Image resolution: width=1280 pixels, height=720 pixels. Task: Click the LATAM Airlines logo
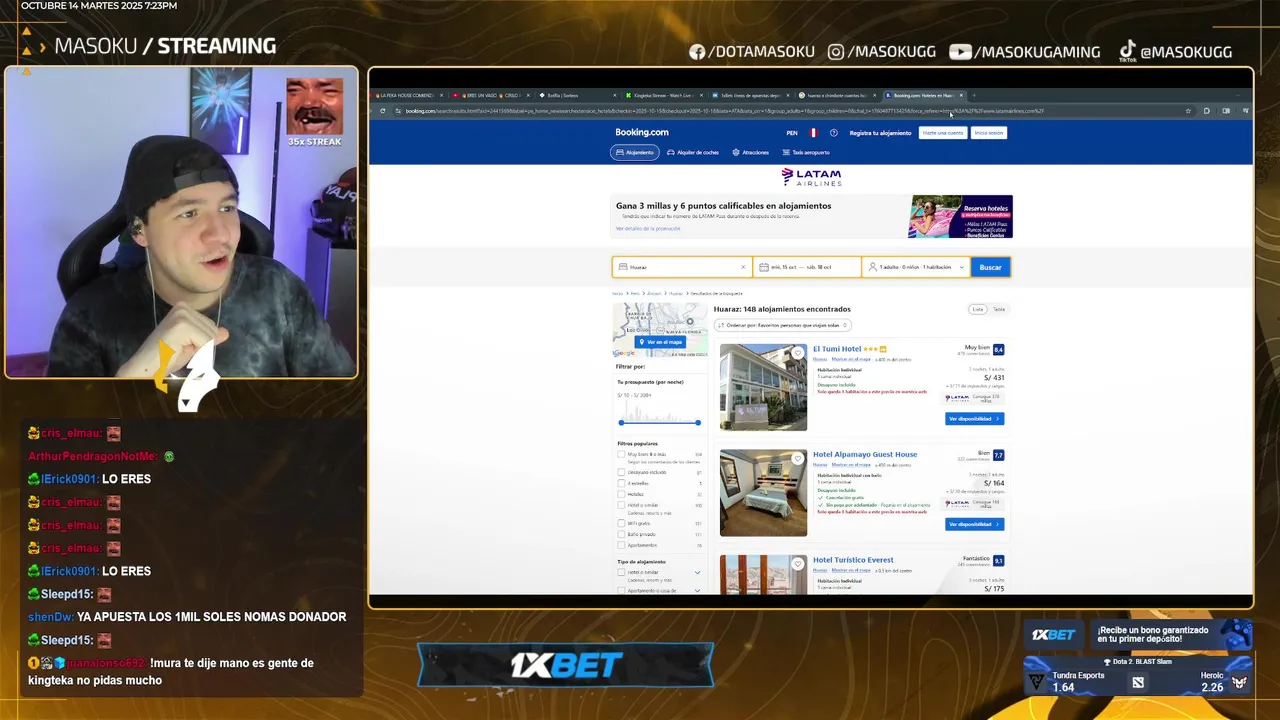(x=811, y=177)
